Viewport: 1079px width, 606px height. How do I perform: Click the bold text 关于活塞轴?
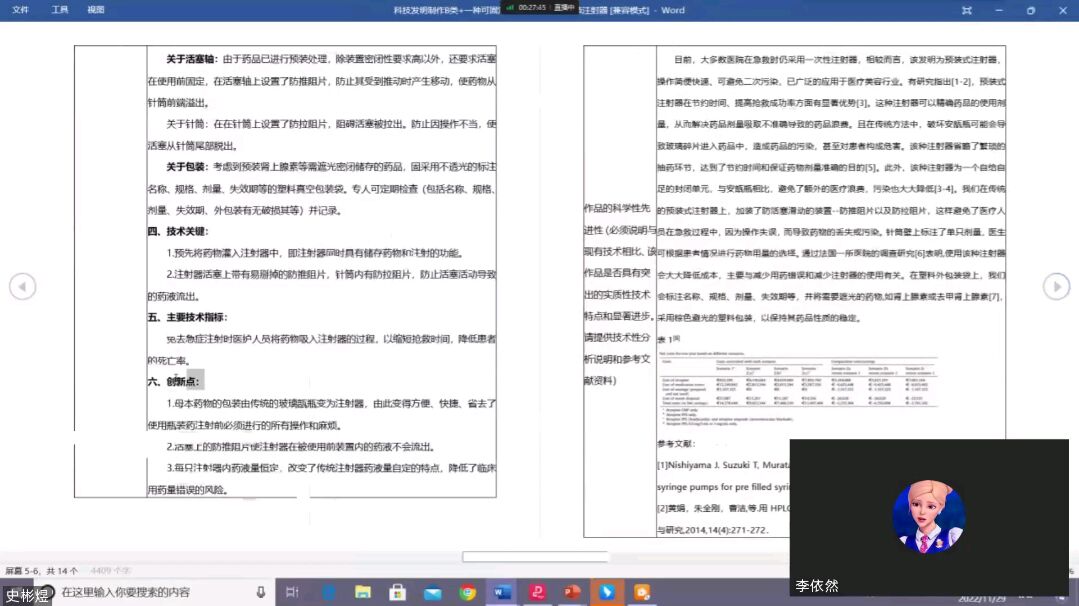[191, 59]
